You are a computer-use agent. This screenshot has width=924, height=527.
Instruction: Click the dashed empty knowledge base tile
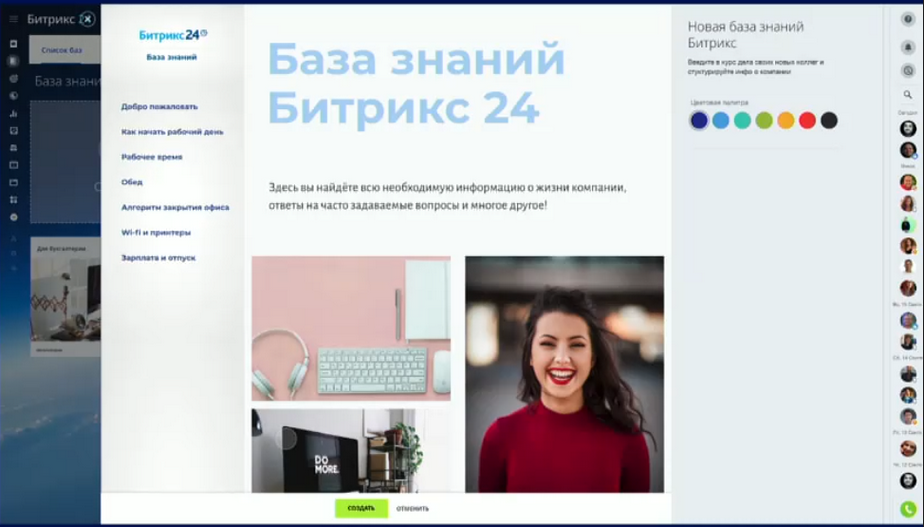[65, 162]
